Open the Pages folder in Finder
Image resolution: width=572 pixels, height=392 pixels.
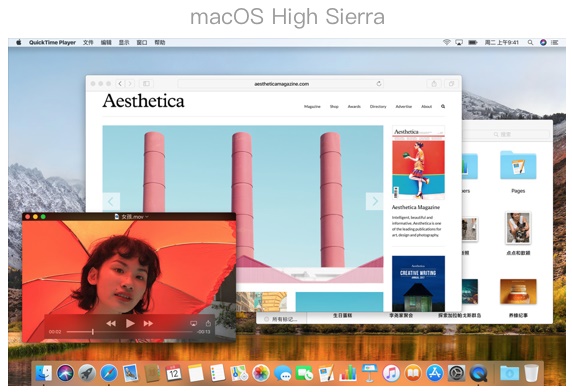click(x=518, y=166)
